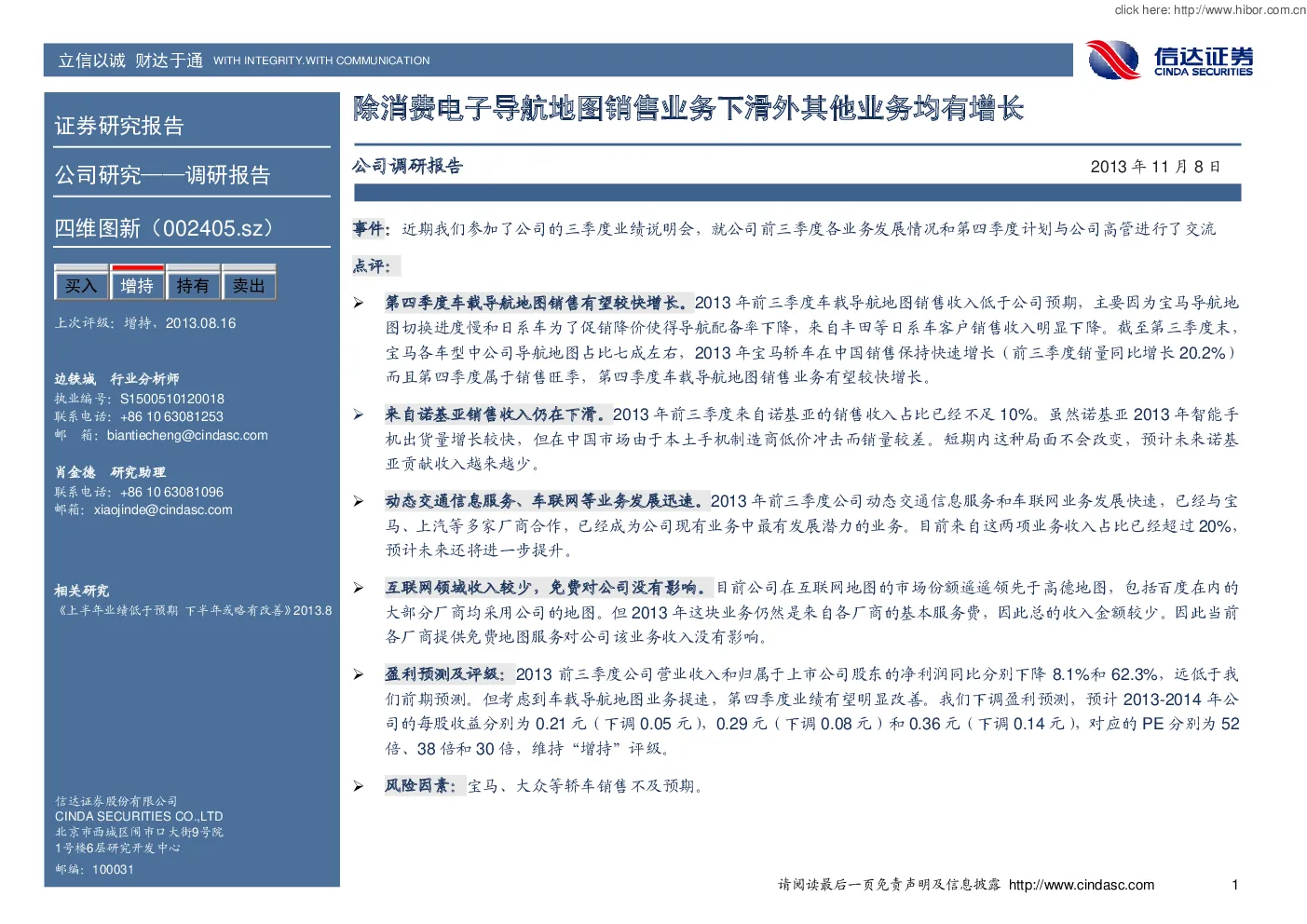Click the 来自诺基亚销售收入仍在下滑 bullet heading

tap(498, 414)
